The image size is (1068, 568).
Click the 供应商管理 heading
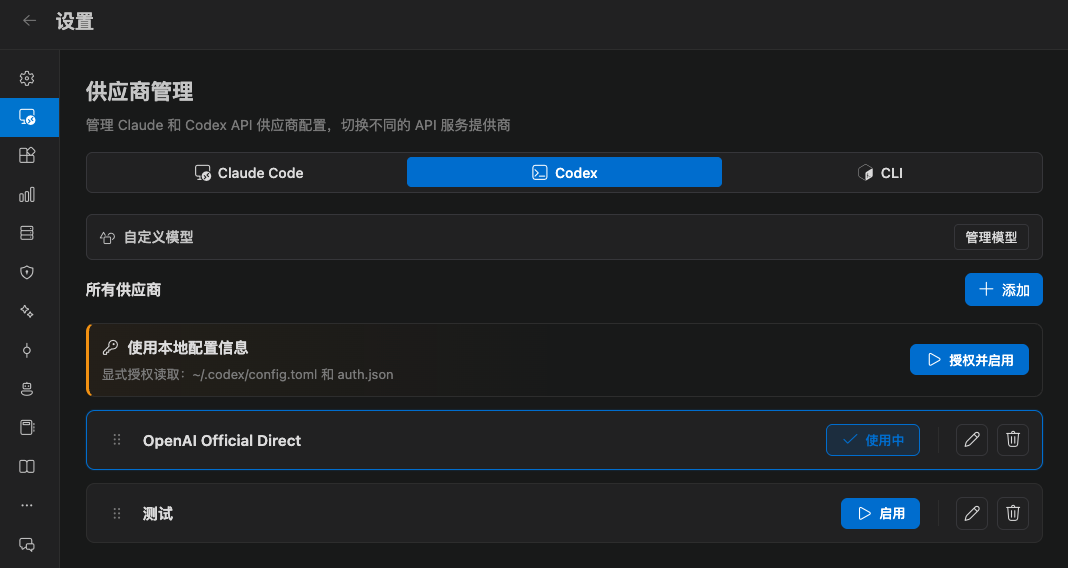(x=140, y=91)
